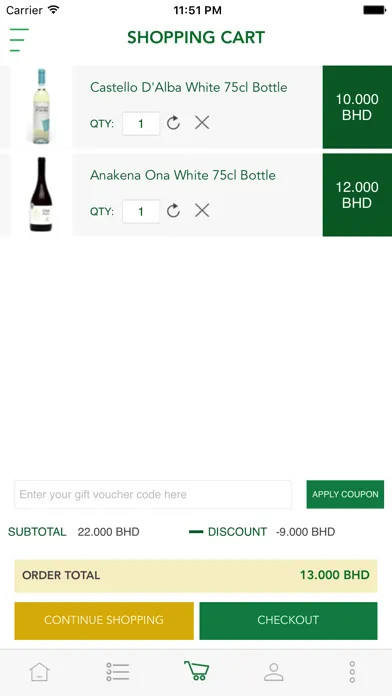Open Castello D'Alba White 75cl Bottle title
Image resolution: width=392 pixels, height=696 pixels.
(x=189, y=87)
